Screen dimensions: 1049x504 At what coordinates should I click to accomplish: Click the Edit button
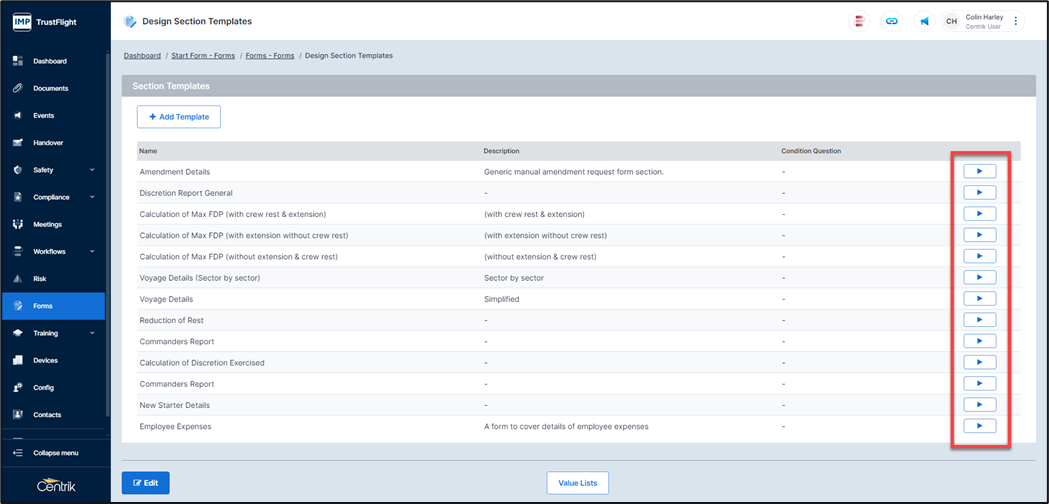pos(145,483)
